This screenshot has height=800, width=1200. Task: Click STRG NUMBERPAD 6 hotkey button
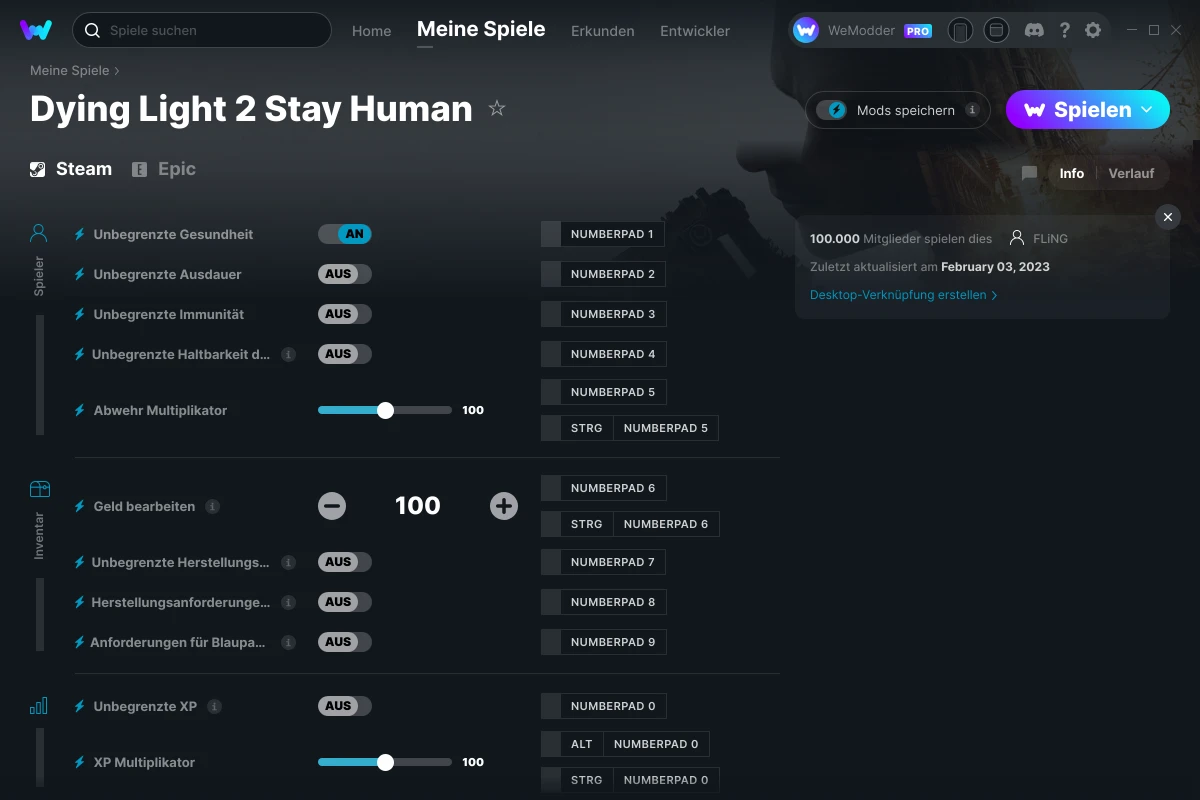point(630,524)
